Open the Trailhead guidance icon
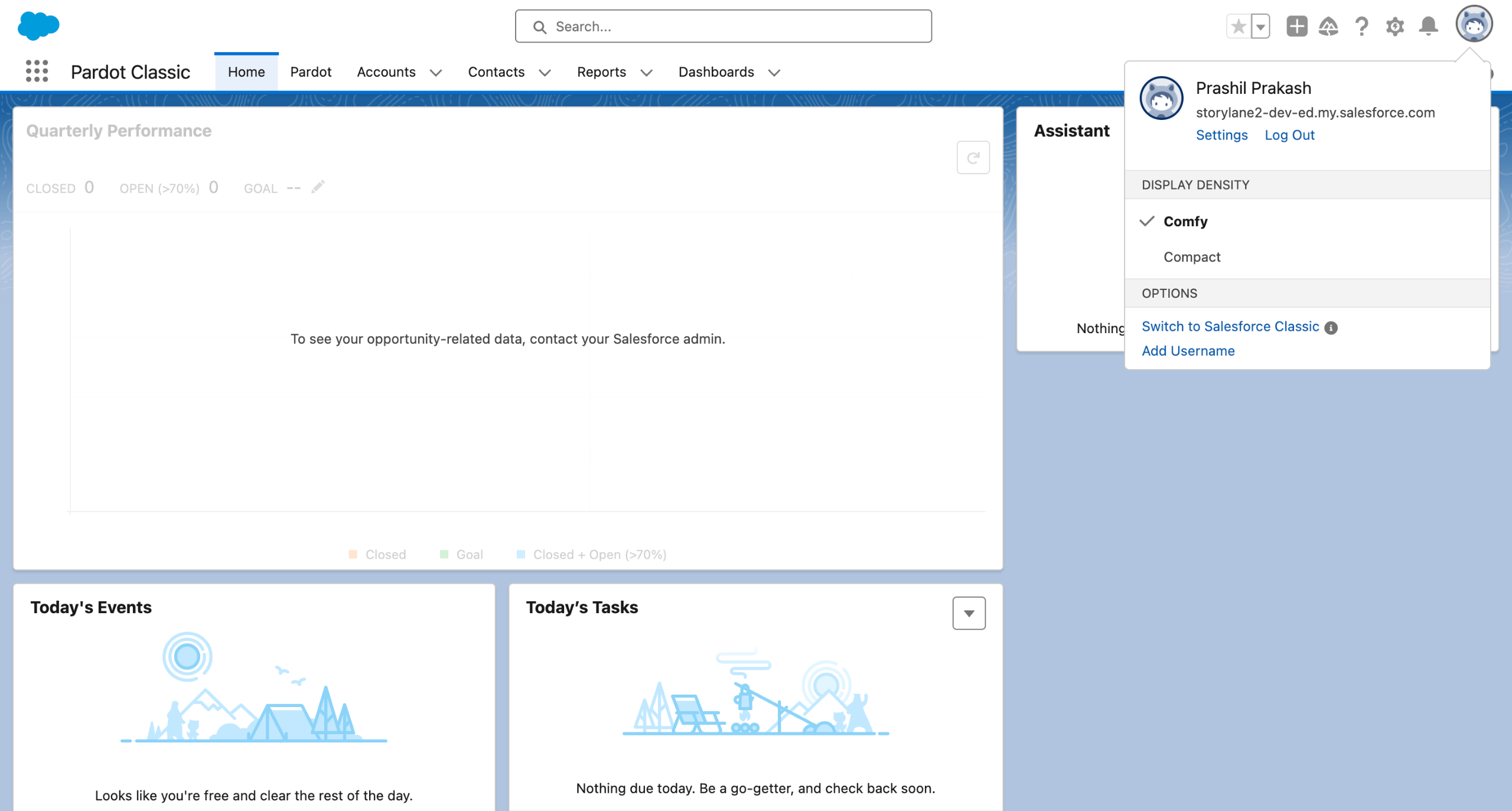 1328,27
